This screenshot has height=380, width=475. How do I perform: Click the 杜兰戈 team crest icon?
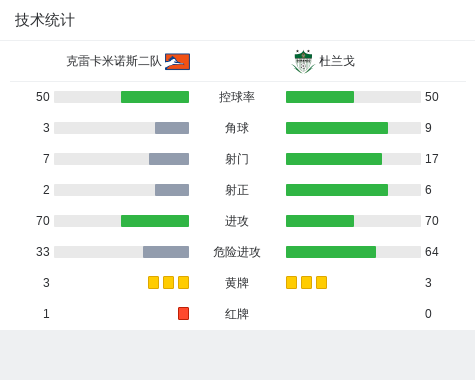pyautogui.click(x=303, y=61)
